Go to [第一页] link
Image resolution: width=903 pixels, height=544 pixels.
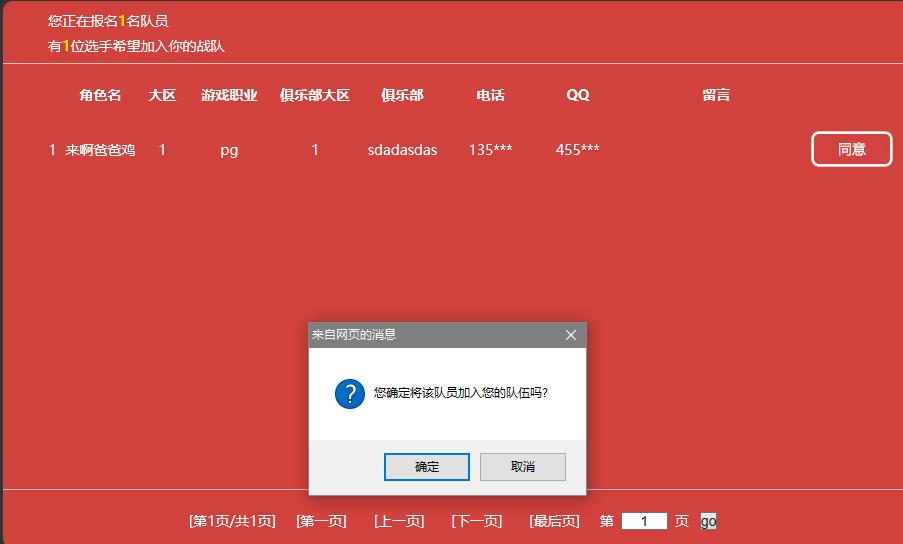click(321, 521)
